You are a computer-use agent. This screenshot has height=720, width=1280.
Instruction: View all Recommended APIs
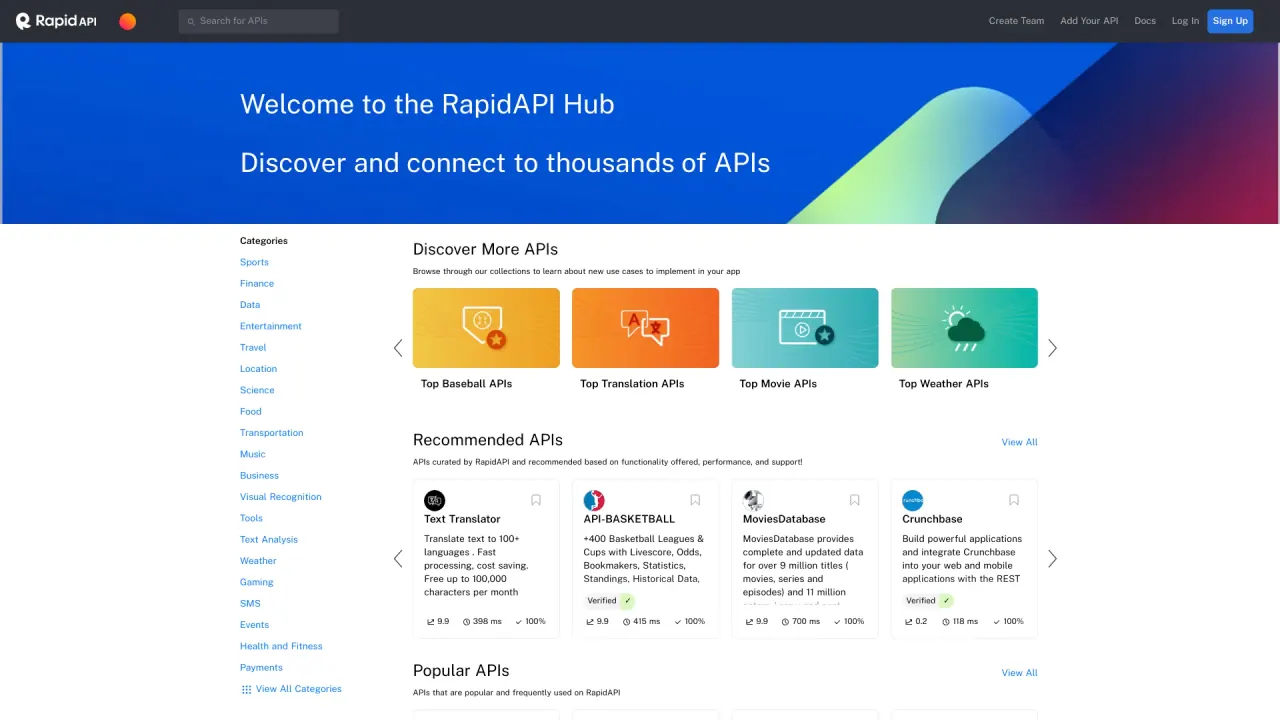point(1020,442)
